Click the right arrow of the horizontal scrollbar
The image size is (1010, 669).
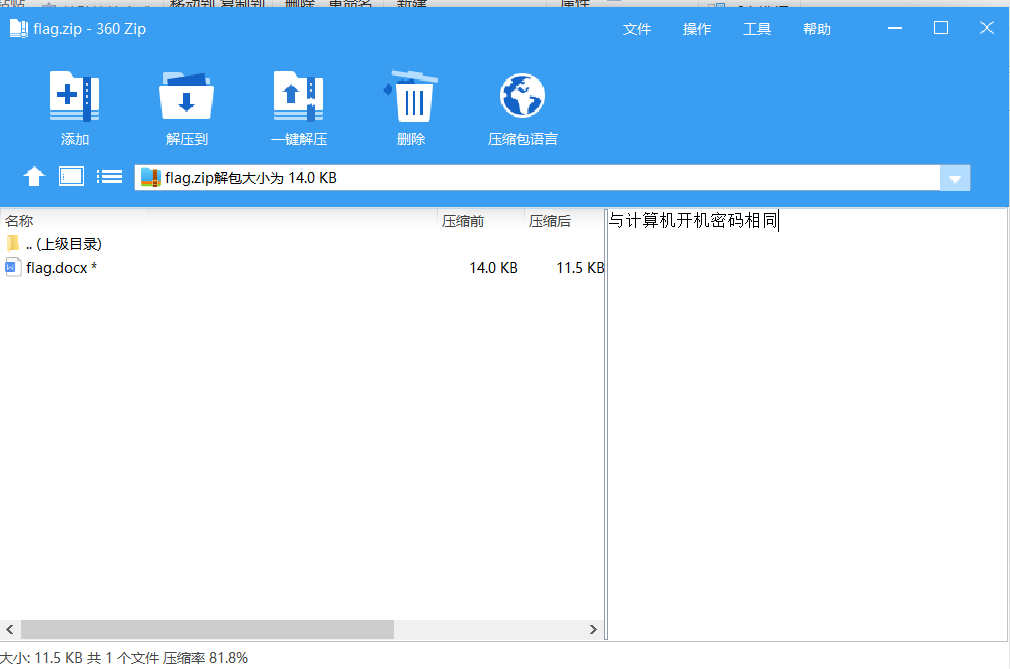coord(593,629)
